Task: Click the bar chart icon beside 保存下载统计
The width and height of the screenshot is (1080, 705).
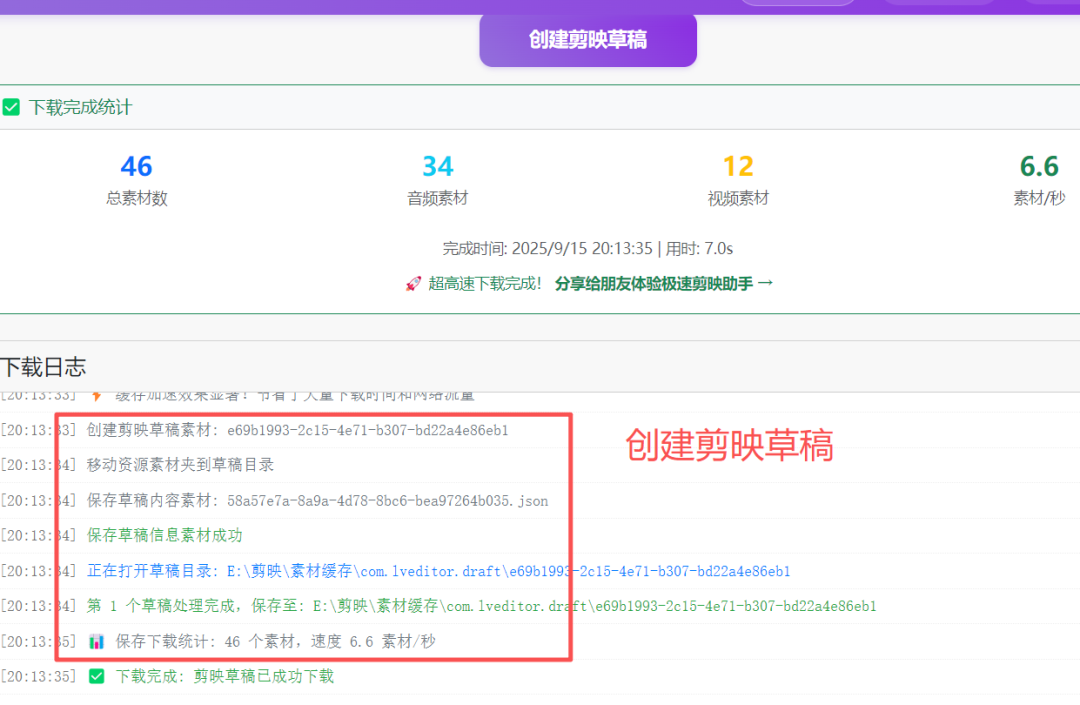Action: pos(96,642)
